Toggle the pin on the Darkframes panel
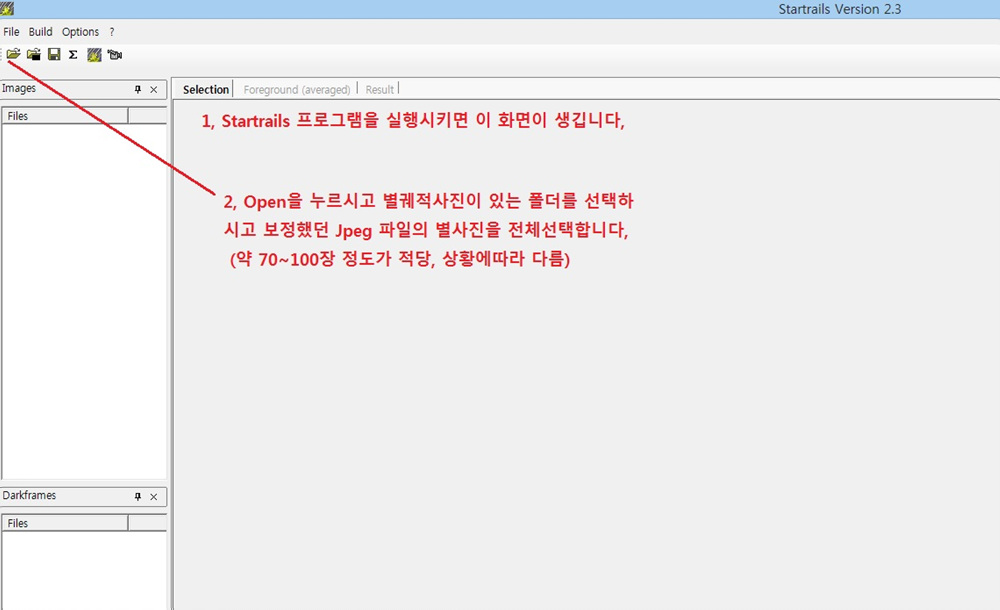The width and height of the screenshot is (1000, 610). point(138,496)
